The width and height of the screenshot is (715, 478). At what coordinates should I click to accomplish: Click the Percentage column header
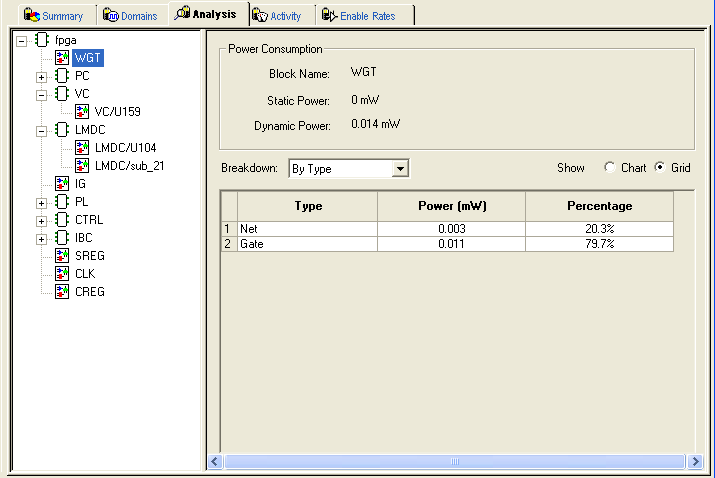tap(598, 206)
